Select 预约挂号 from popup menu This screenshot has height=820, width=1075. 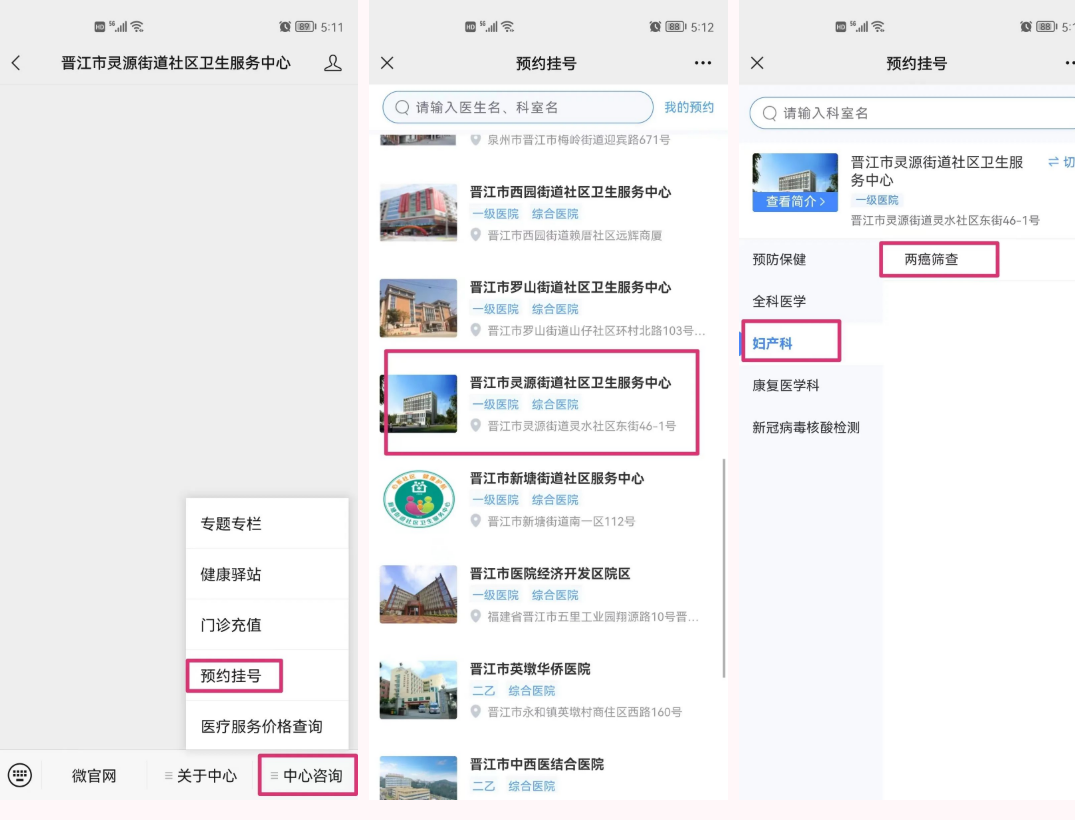coord(232,676)
